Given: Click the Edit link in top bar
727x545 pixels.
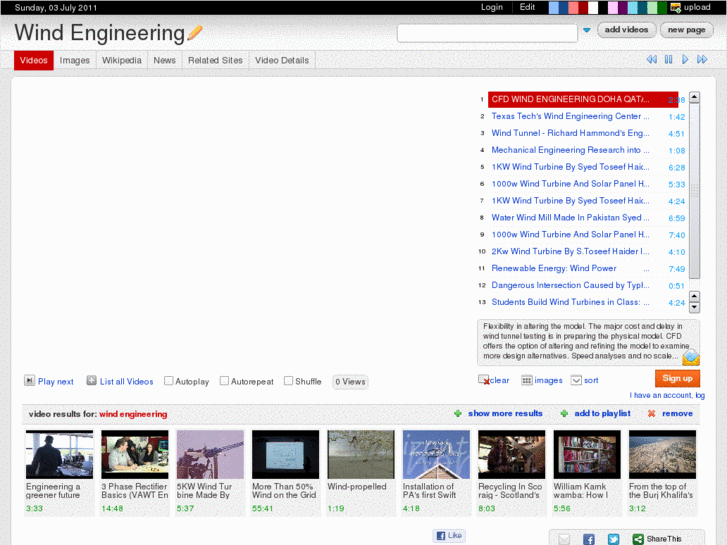Looking at the screenshot, I should [x=527, y=7].
